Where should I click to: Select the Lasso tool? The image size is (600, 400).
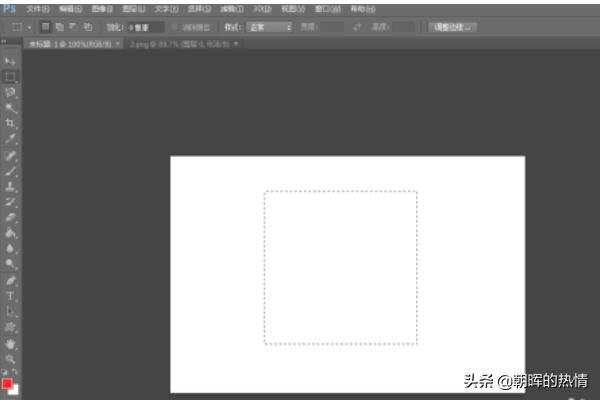10,92
